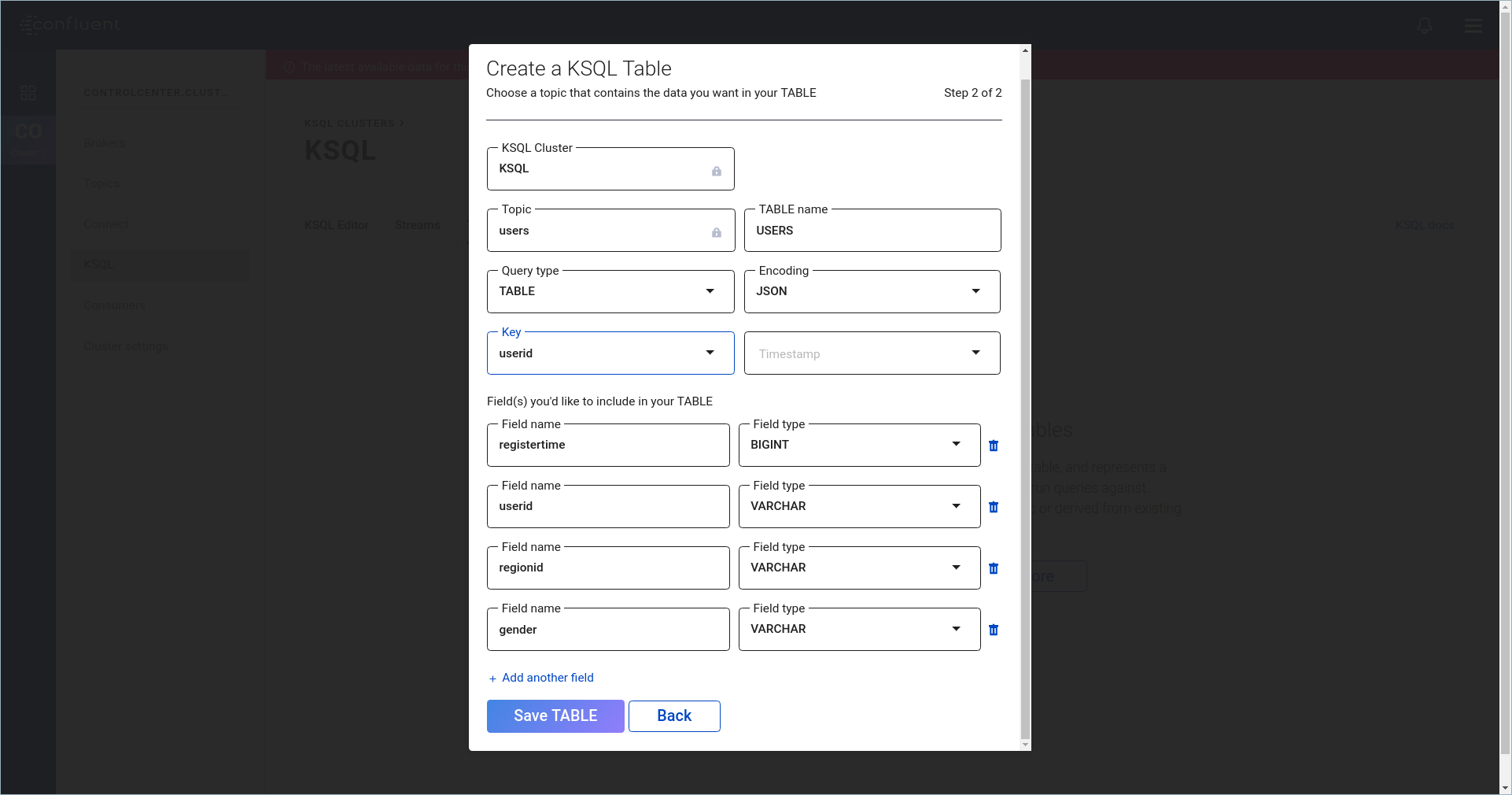Click the regionid field name input
The height and width of the screenshot is (795, 1512).
click(608, 568)
